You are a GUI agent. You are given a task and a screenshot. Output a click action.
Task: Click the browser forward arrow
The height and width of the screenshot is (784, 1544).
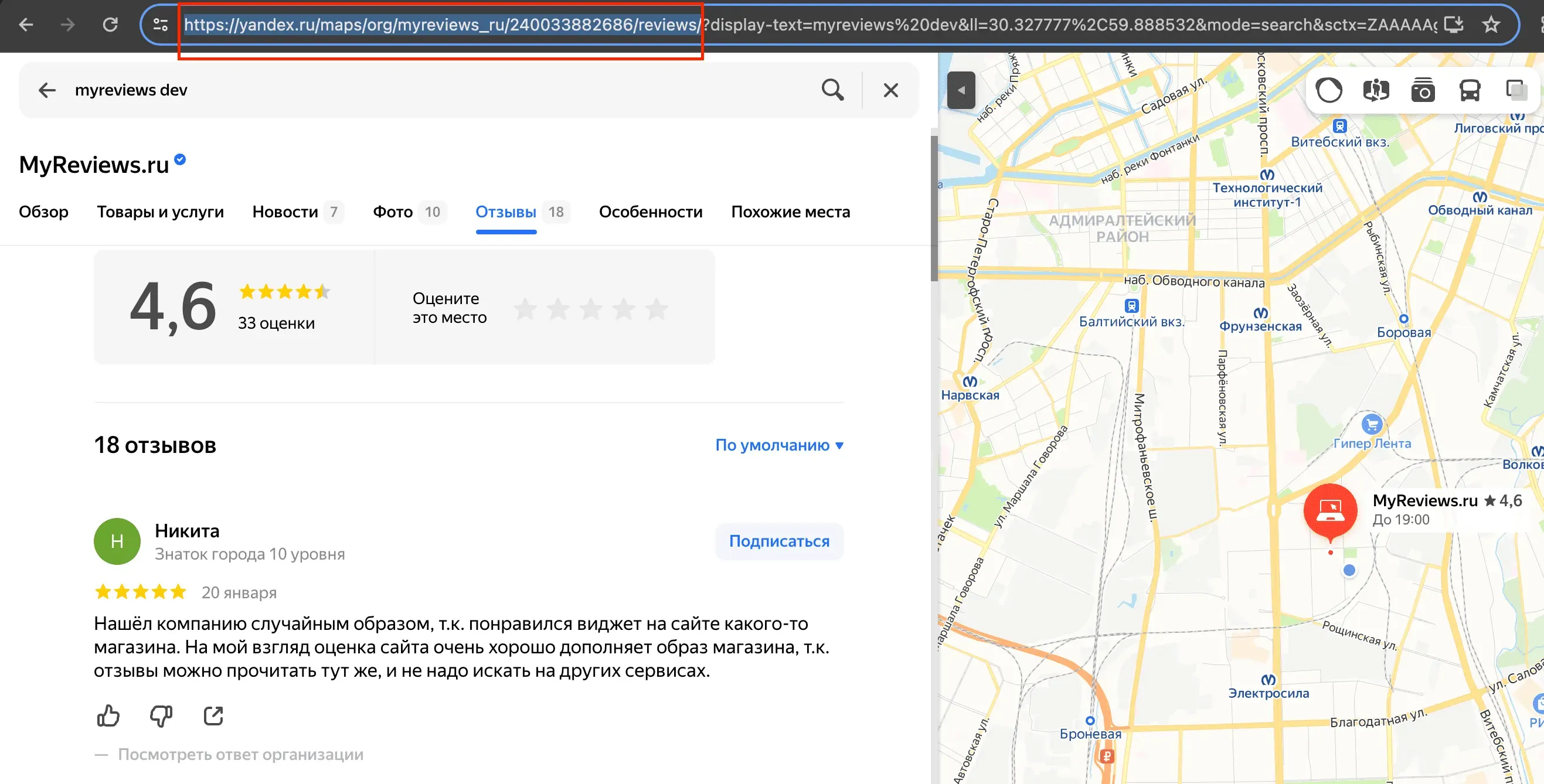68,25
